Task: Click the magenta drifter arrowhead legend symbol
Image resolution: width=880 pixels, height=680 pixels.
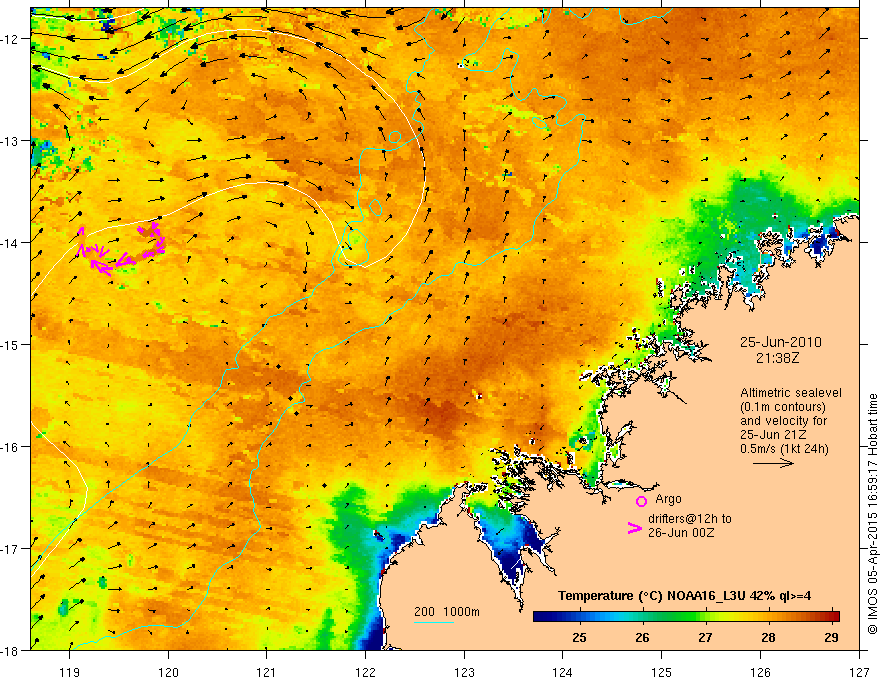Action: tap(634, 527)
